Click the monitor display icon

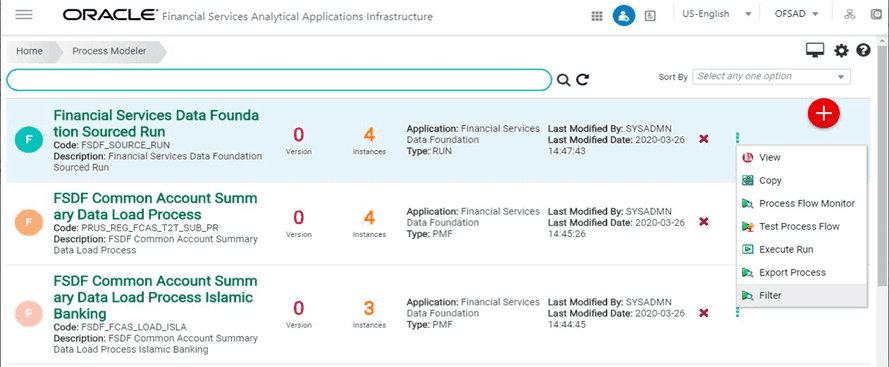(815, 50)
